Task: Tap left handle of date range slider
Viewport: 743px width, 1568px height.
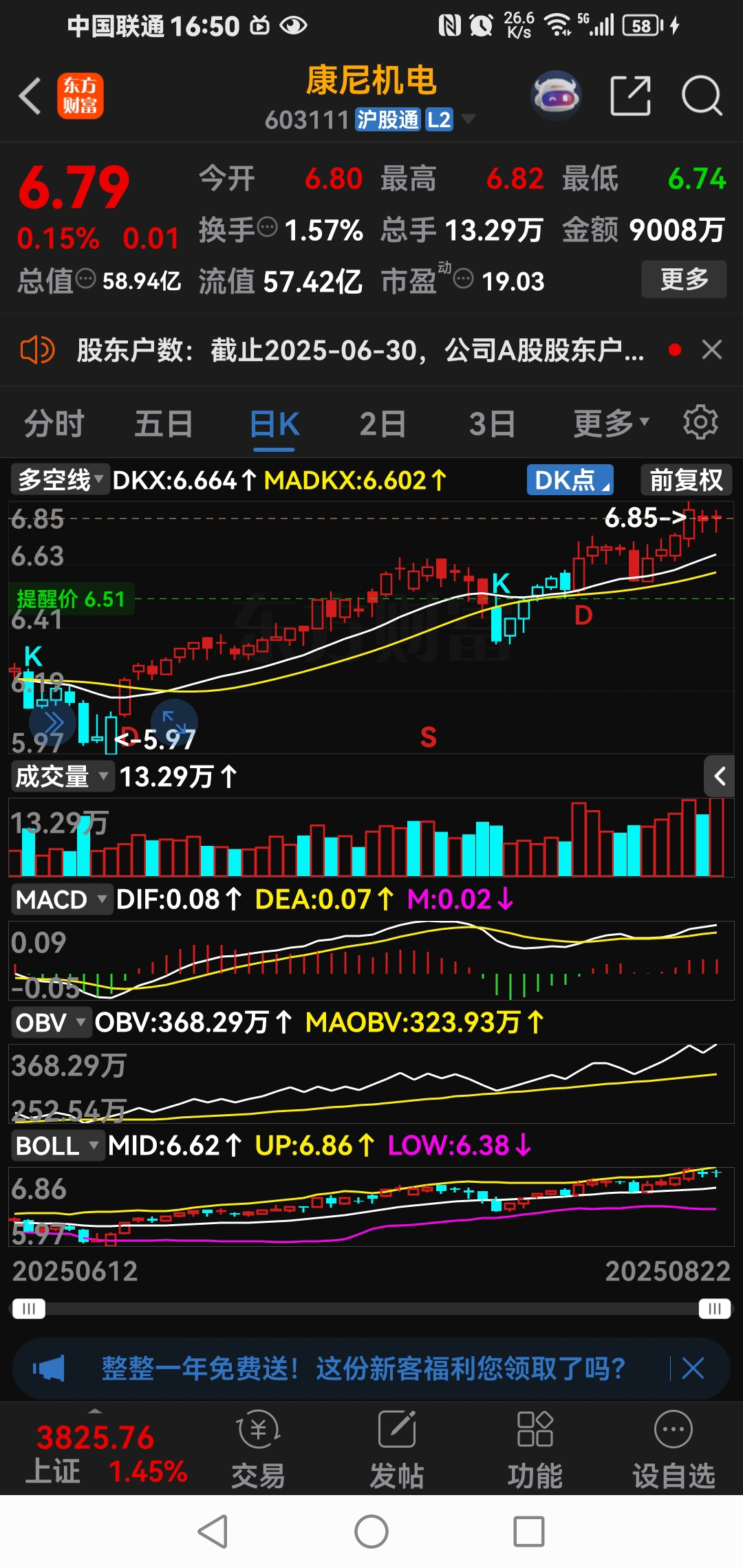Action: [x=28, y=1308]
